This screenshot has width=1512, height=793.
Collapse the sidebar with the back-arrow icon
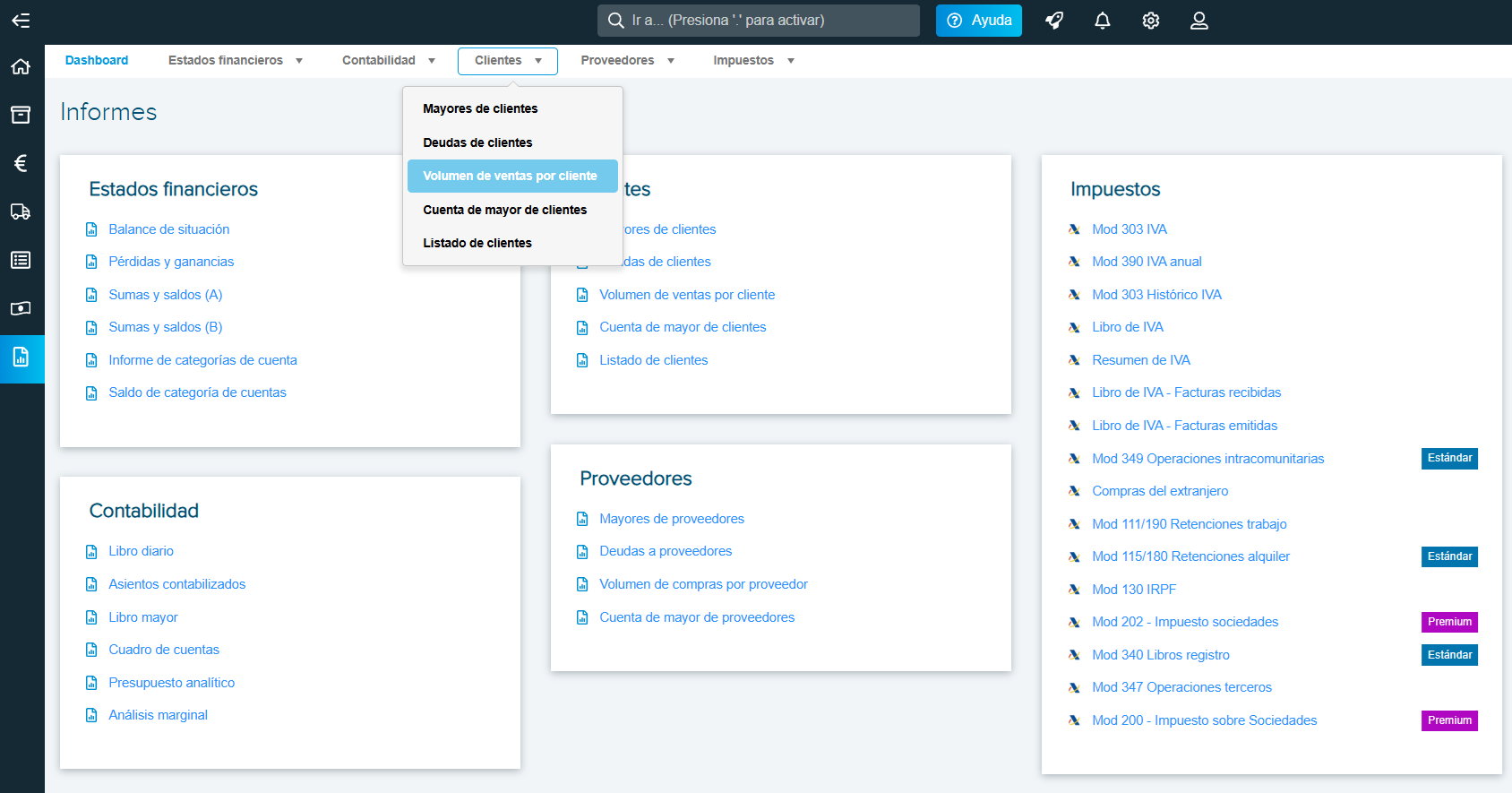[21, 21]
